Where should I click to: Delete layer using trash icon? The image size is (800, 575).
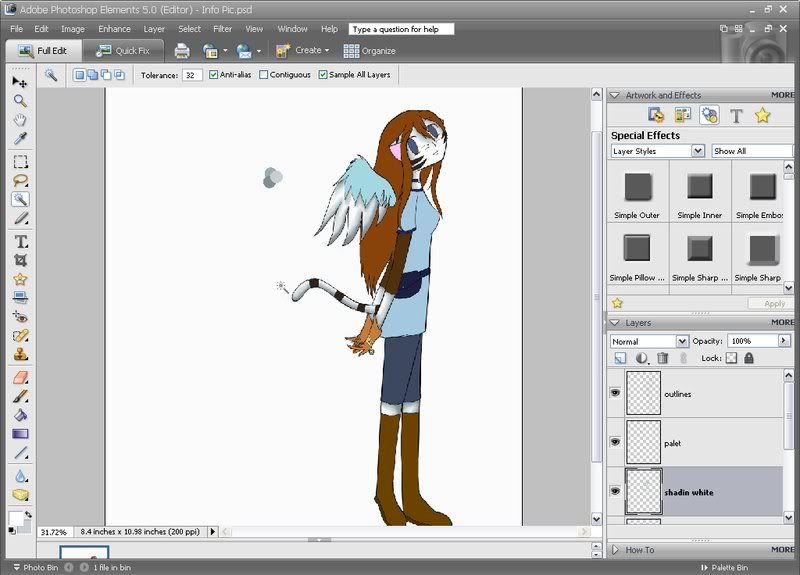point(663,358)
